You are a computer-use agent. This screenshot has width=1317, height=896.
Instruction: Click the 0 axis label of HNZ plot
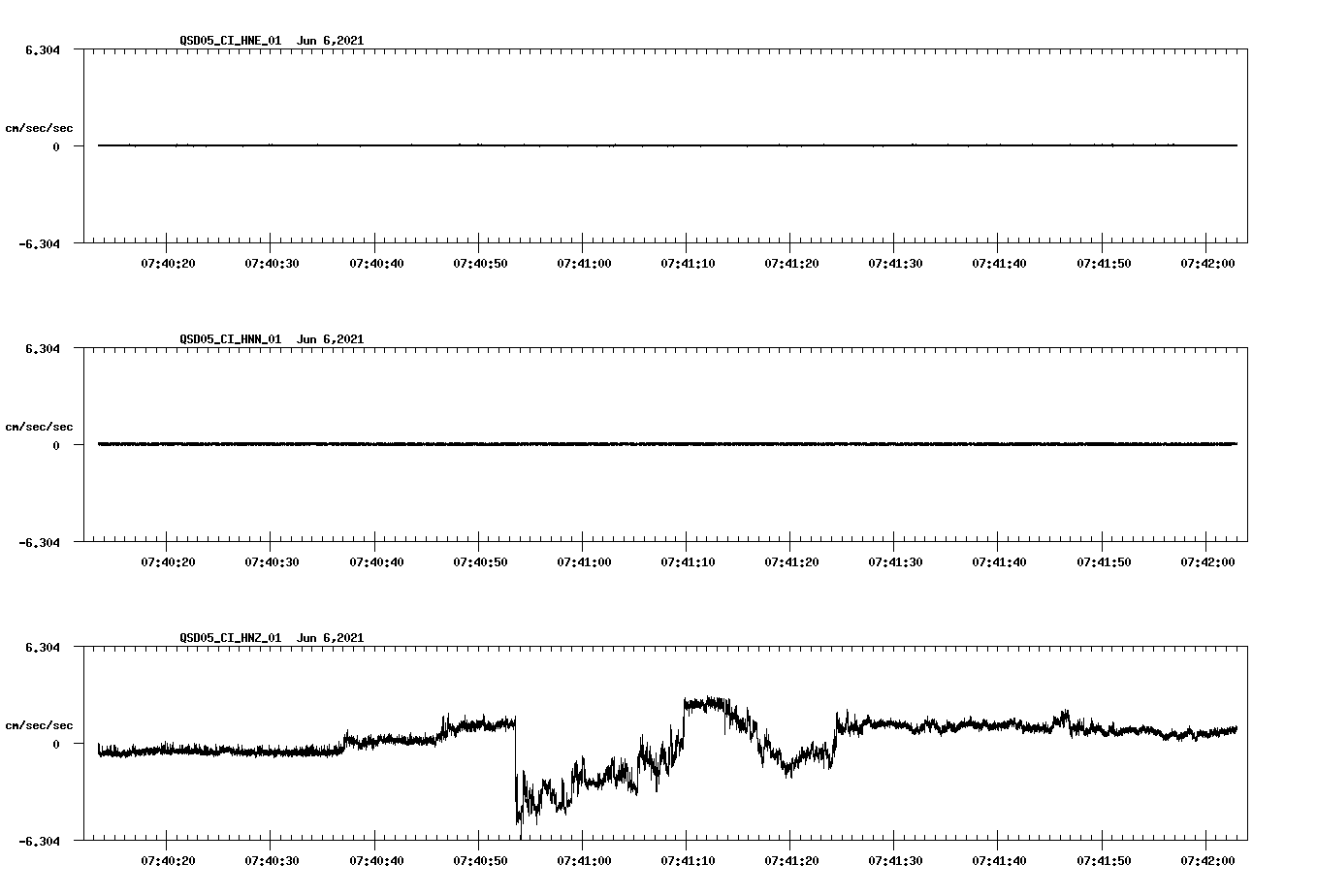[56, 744]
